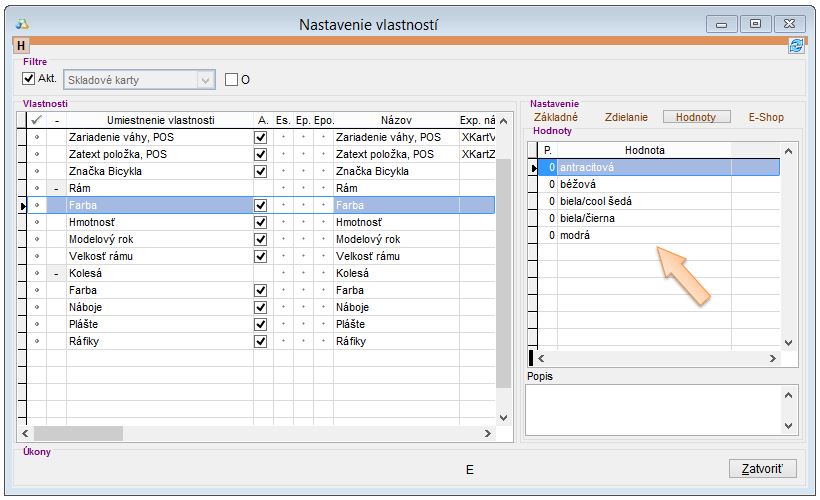Collapse the Rám group row
The image size is (820, 500).
(56, 188)
